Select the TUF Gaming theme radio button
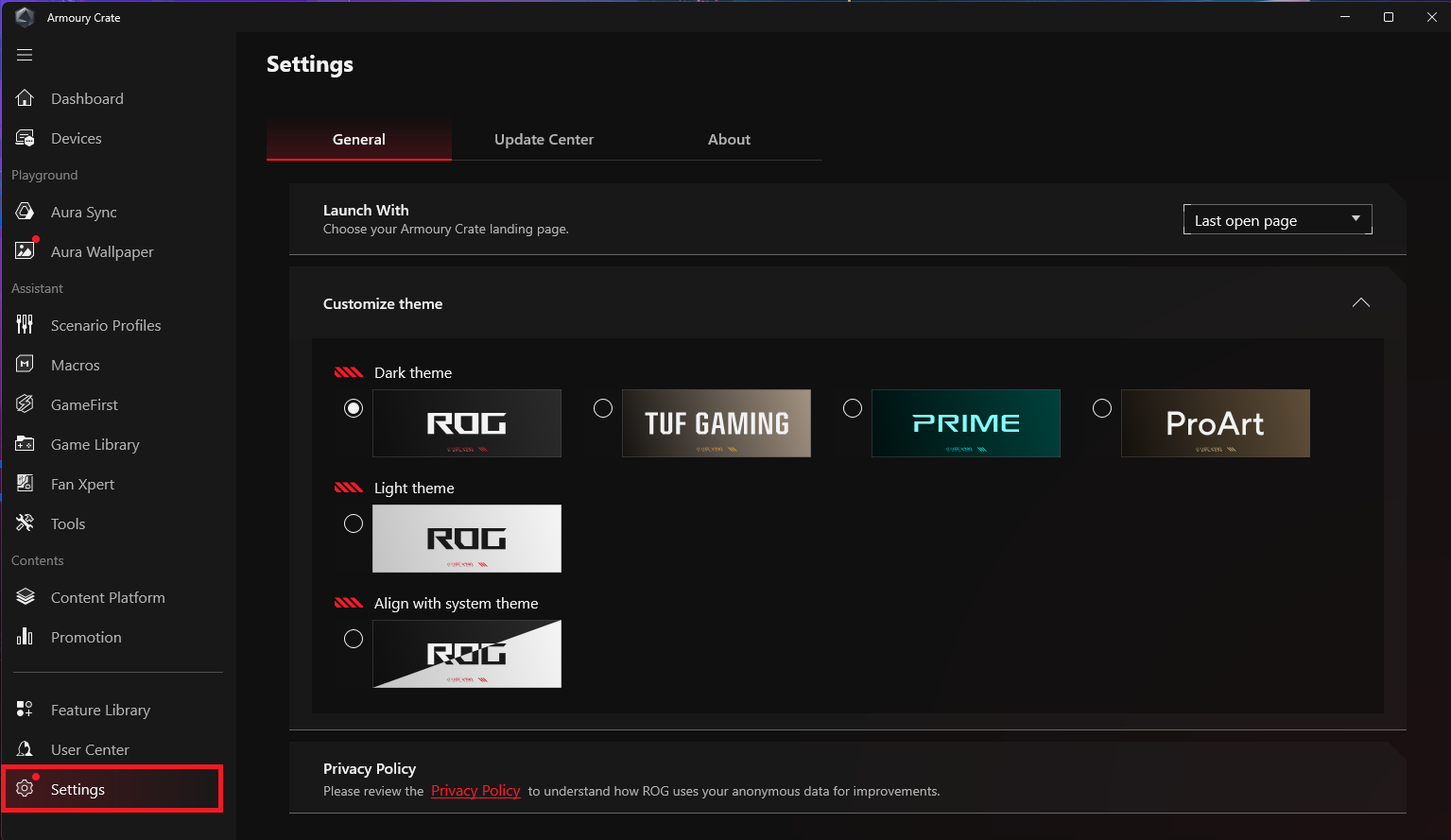The image size is (1451, 840). pos(603,408)
